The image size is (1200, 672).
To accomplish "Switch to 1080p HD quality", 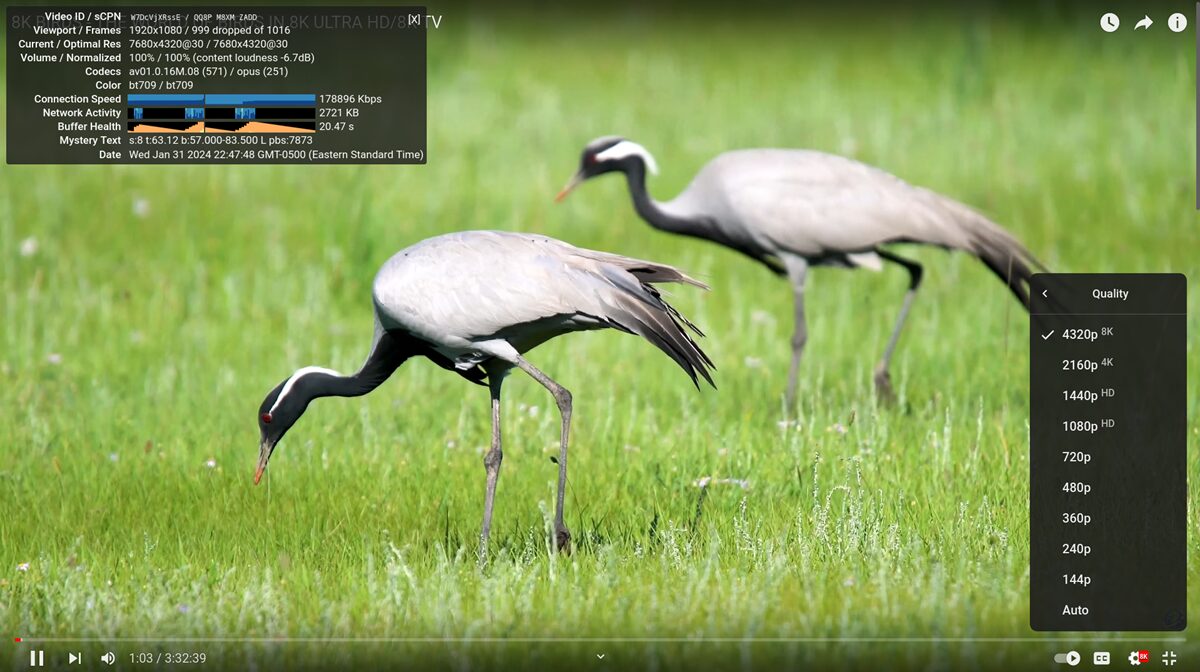I will coord(1108,426).
